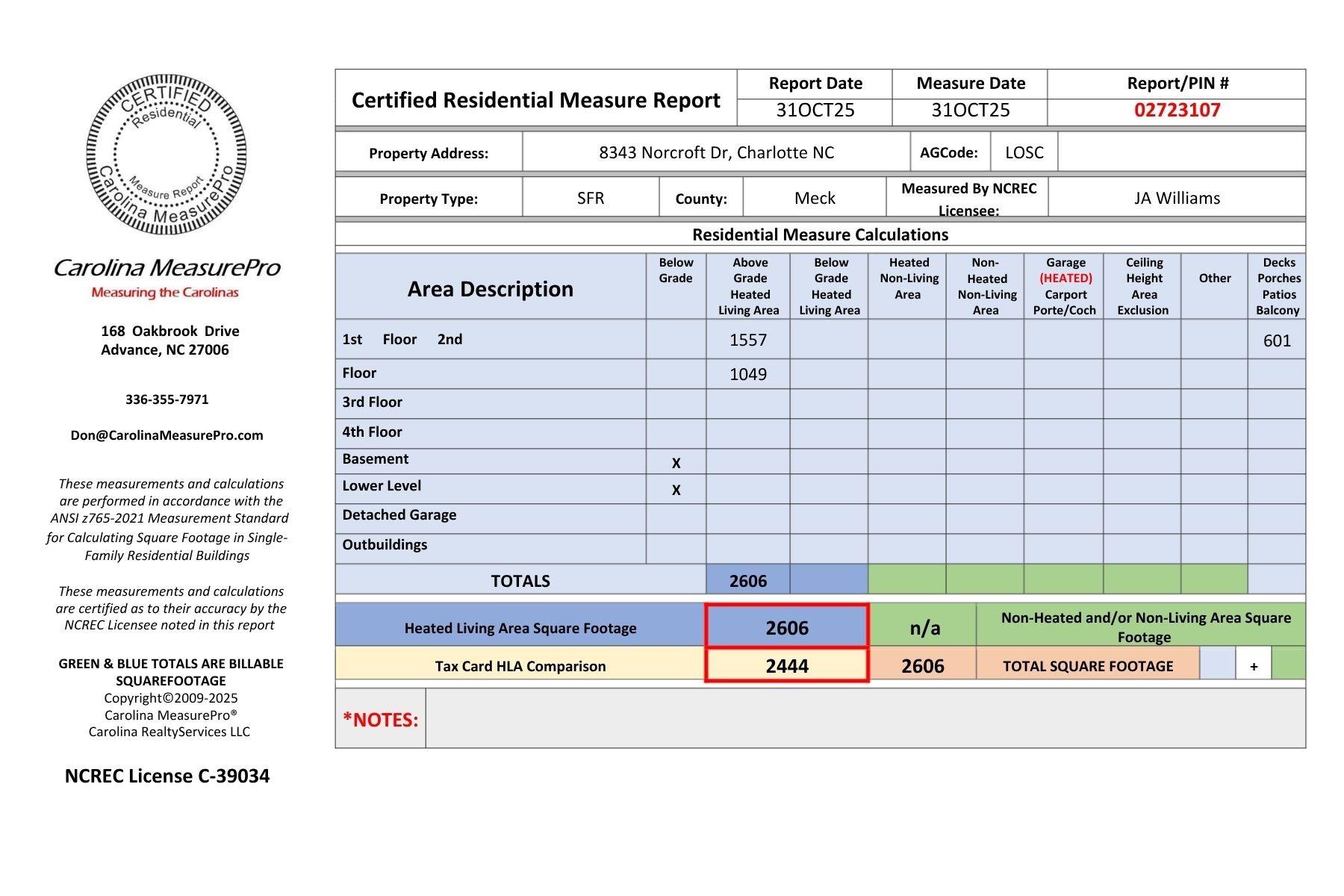Select the County value Meck
The height and width of the screenshot is (896, 1344).
tap(814, 198)
